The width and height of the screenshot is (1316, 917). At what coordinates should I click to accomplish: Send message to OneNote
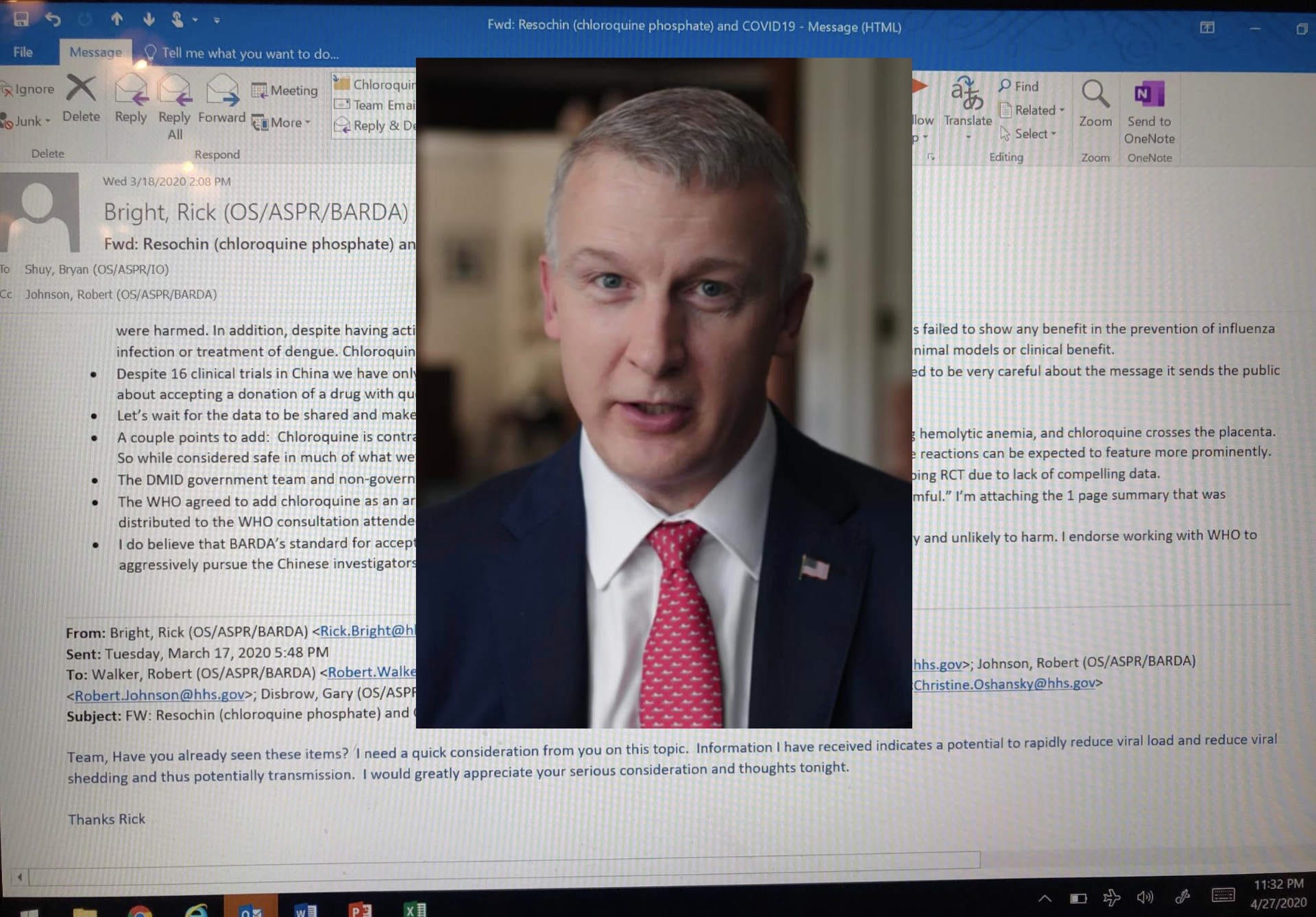click(x=1149, y=95)
